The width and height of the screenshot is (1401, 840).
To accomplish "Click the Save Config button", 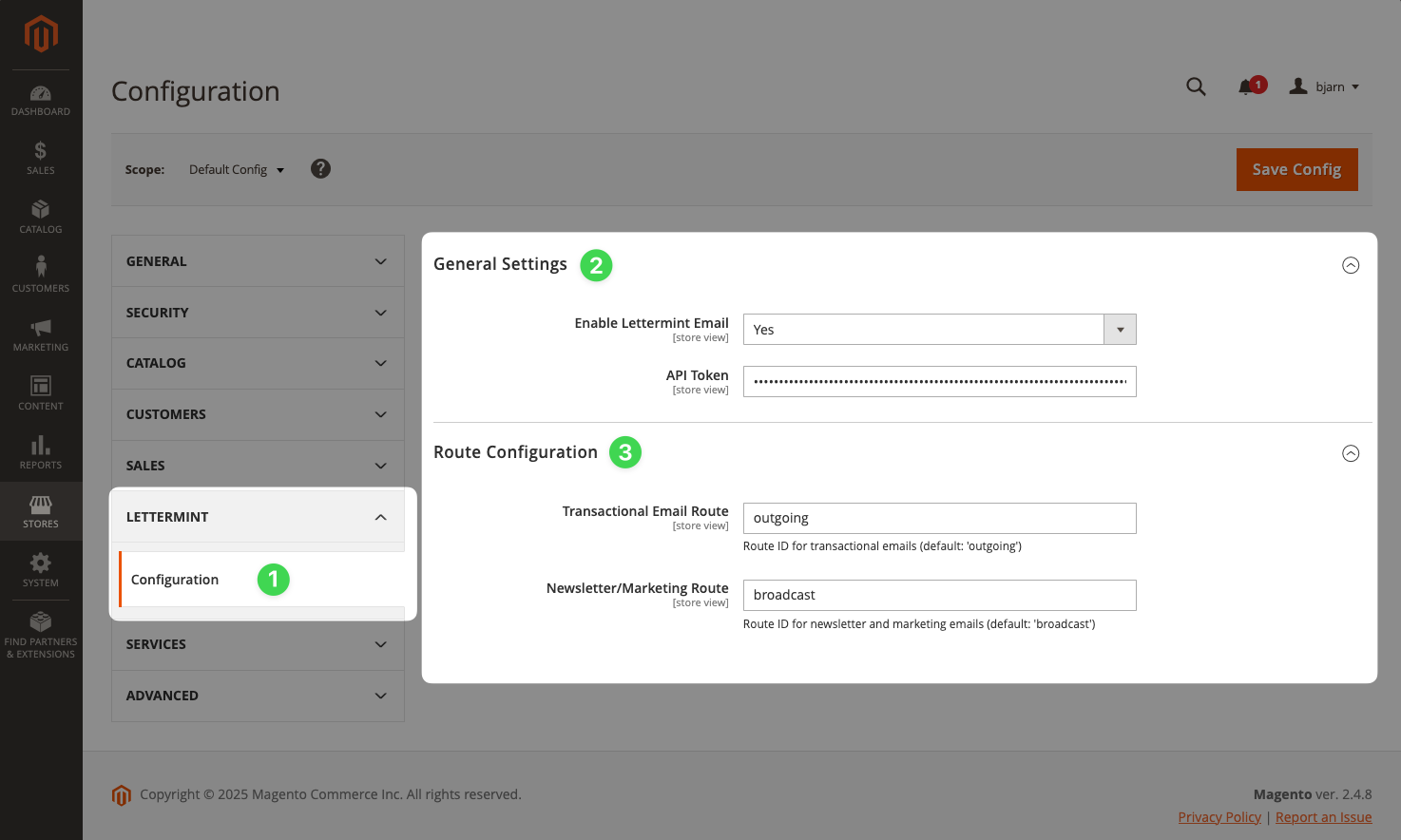I will 1296,169.
